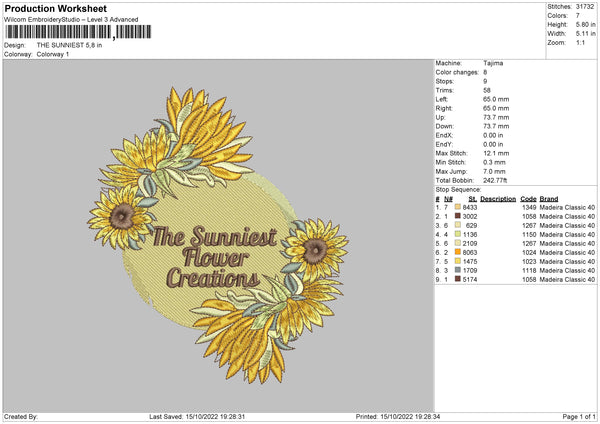Screen dimensions: 600x424
Task: Click the brown swatch for thread 3002
Action: point(458,216)
